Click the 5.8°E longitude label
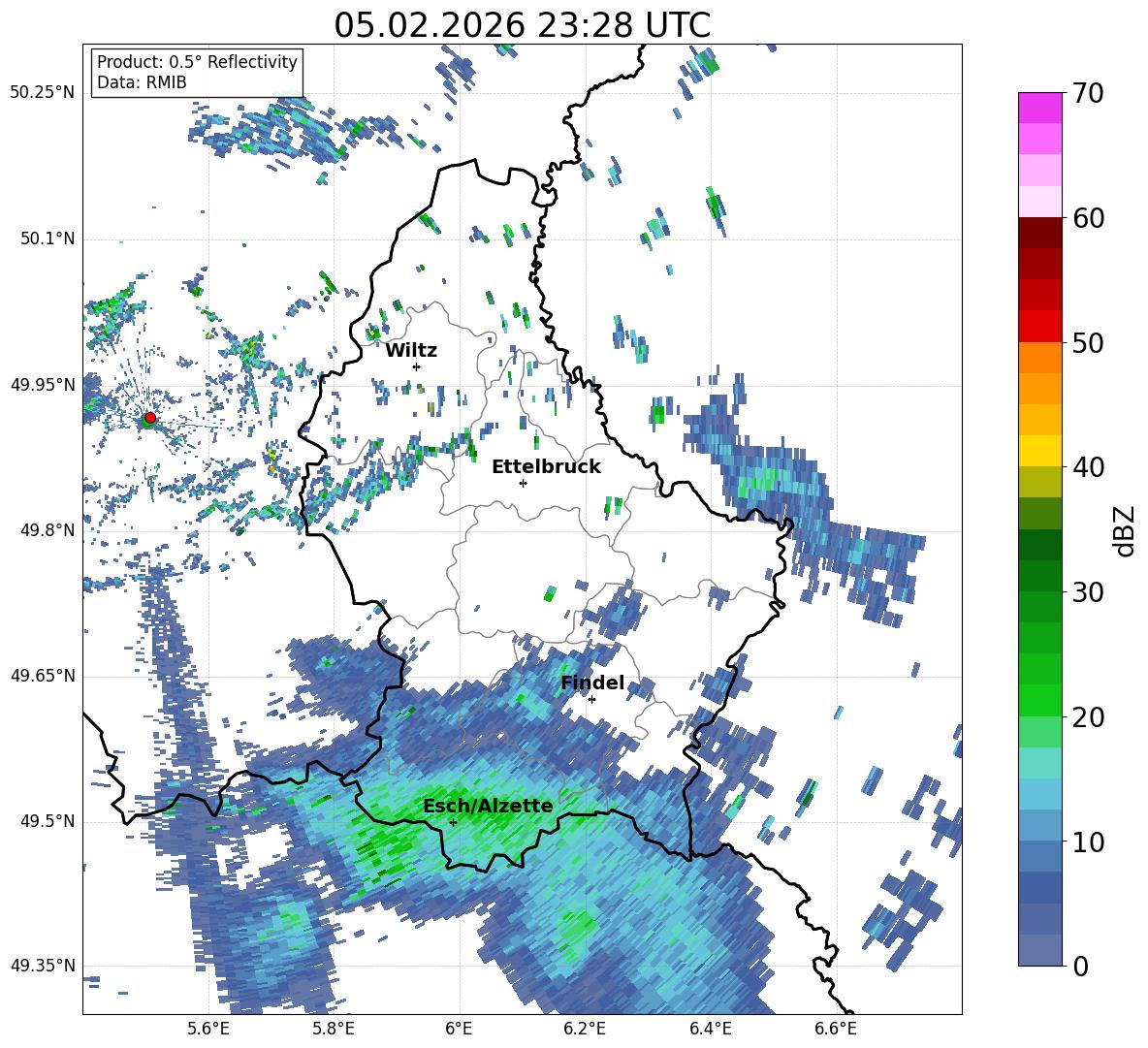The height and width of the screenshot is (1048, 1148). click(x=334, y=1030)
